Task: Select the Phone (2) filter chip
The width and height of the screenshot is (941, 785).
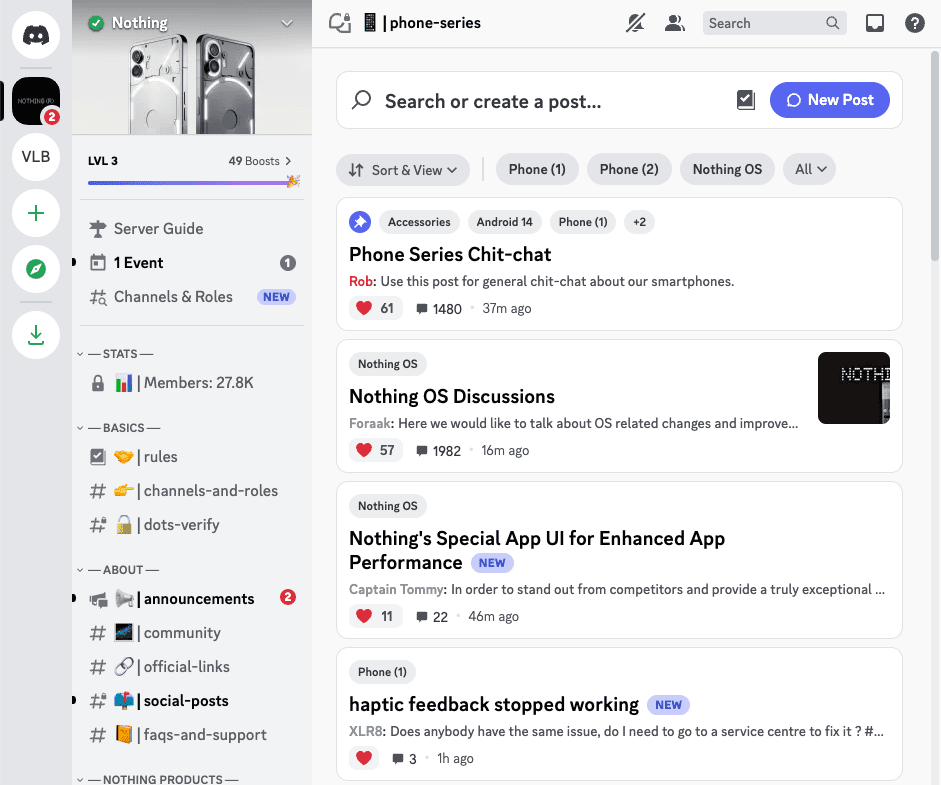Action: click(629, 169)
